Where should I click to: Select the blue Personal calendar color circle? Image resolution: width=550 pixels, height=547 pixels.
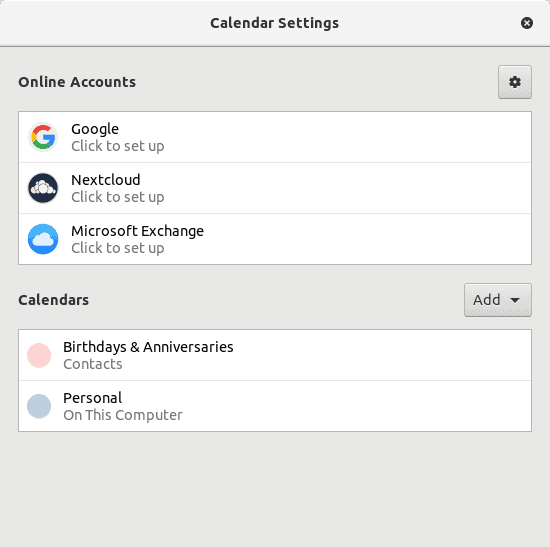pos(39,406)
